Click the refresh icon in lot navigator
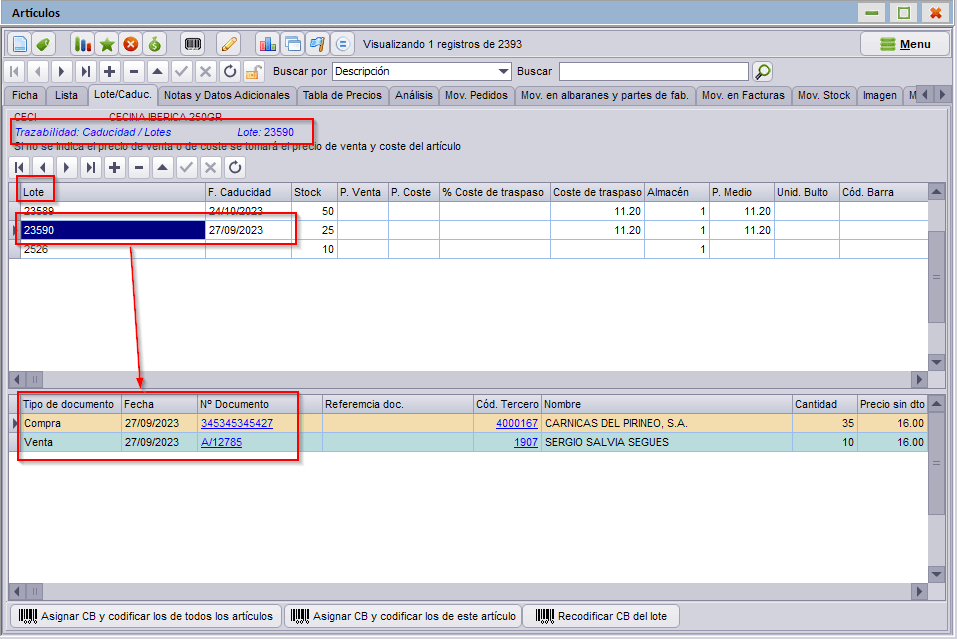This screenshot has width=957, height=639. coord(235,167)
